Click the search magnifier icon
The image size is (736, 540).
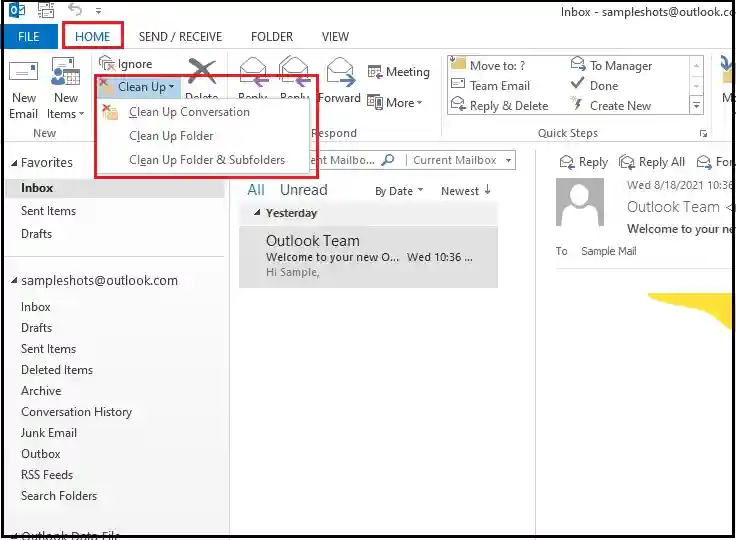coord(388,160)
